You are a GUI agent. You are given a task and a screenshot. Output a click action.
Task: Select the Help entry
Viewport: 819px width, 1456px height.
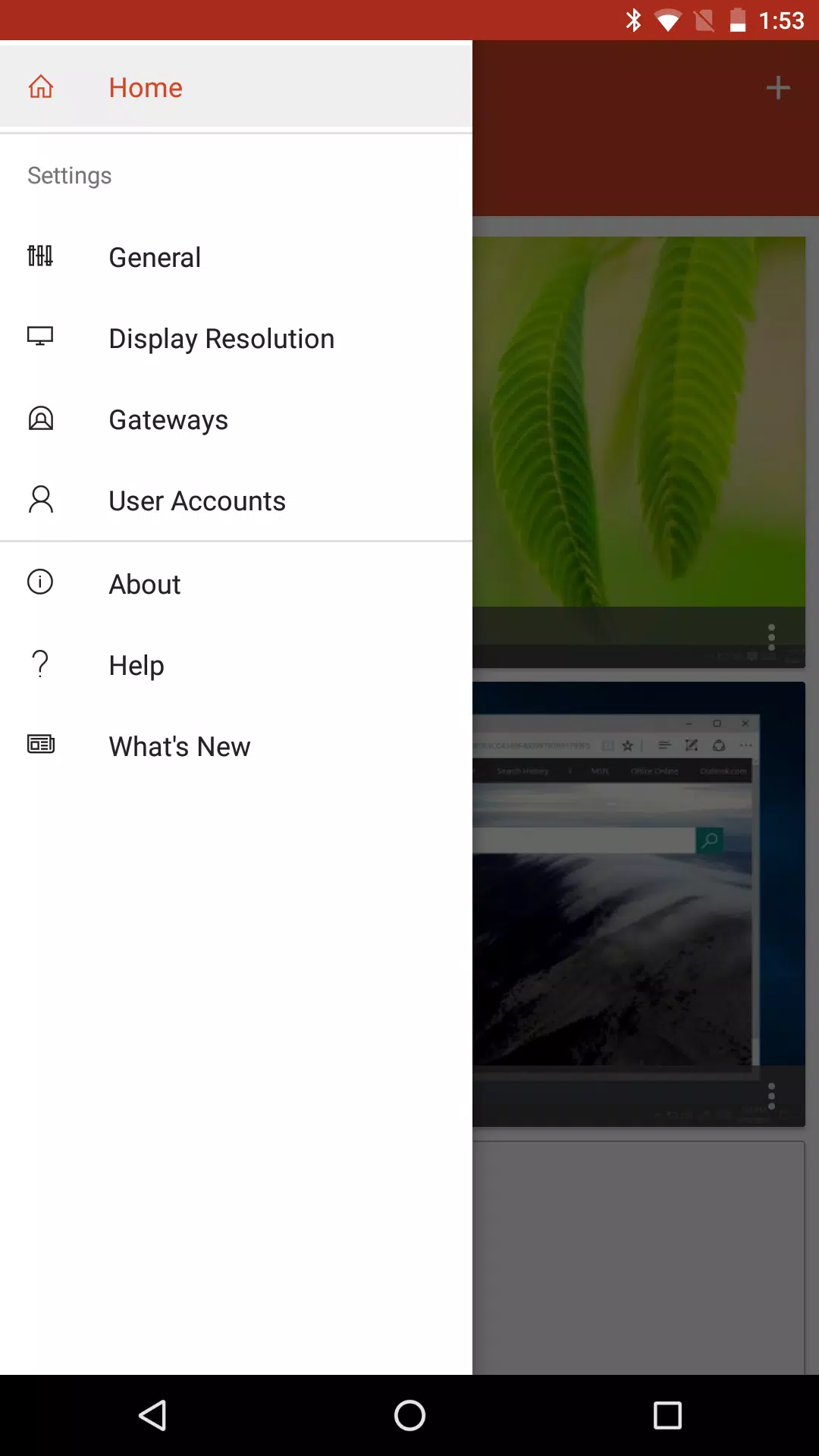(x=236, y=665)
